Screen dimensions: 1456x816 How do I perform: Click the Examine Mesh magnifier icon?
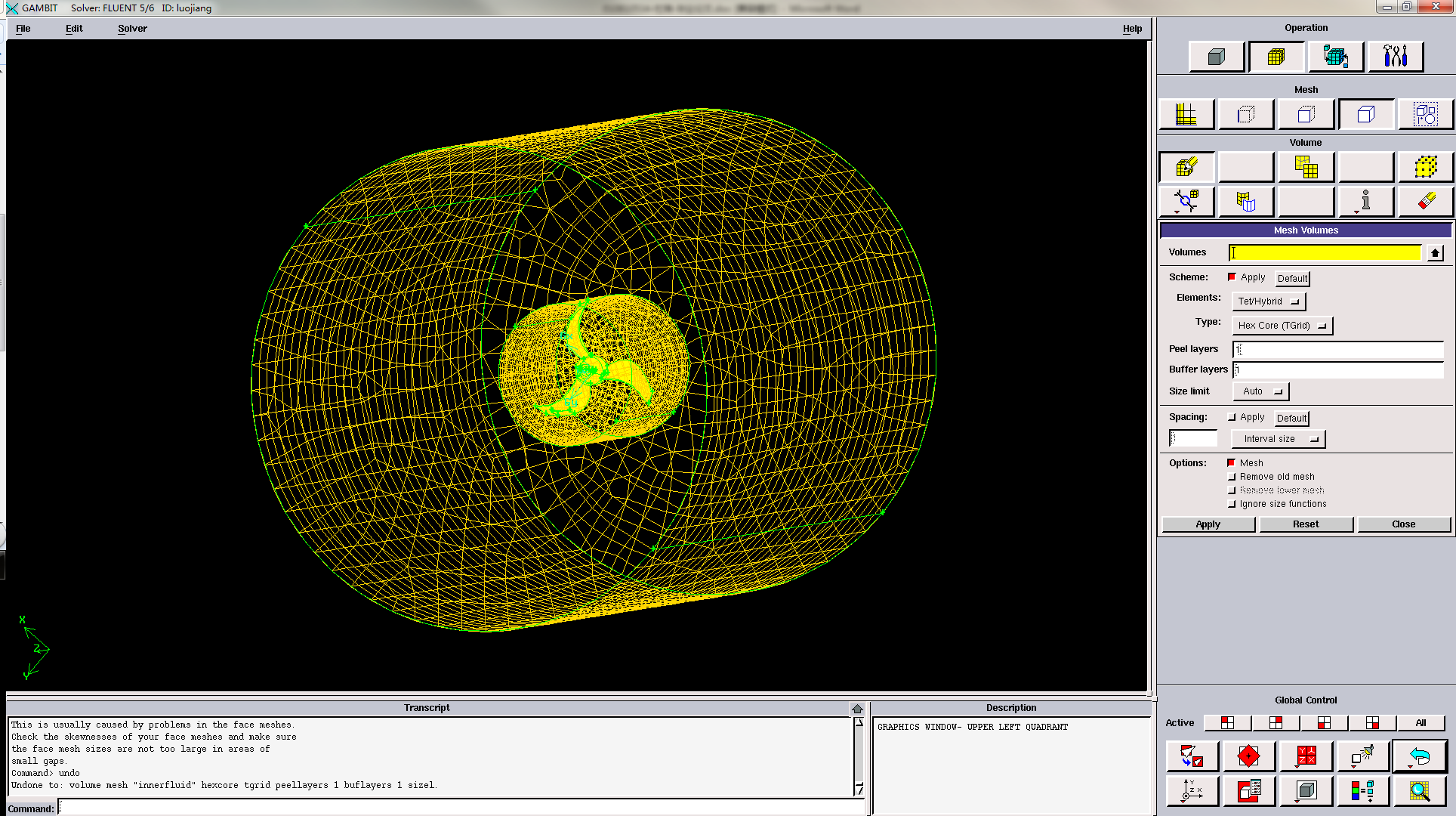(x=1419, y=791)
